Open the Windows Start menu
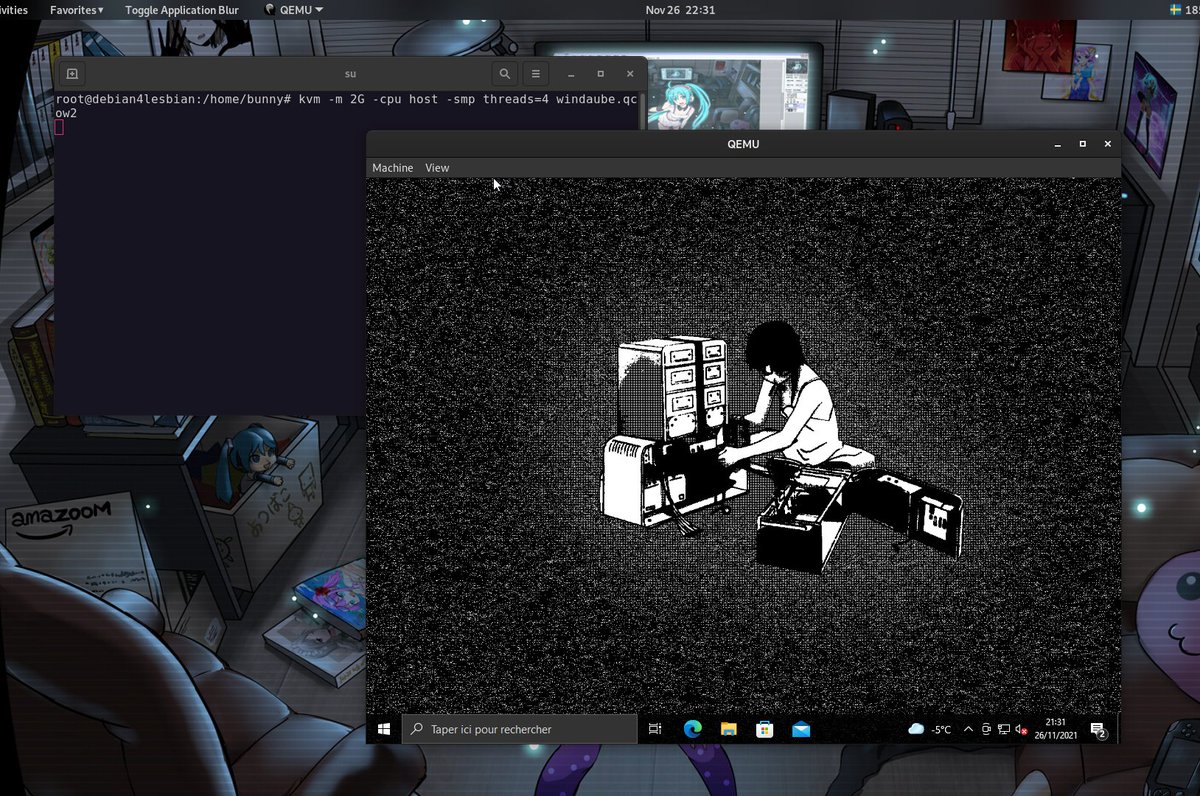The height and width of the screenshot is (796, 1200). pos(384,729)
